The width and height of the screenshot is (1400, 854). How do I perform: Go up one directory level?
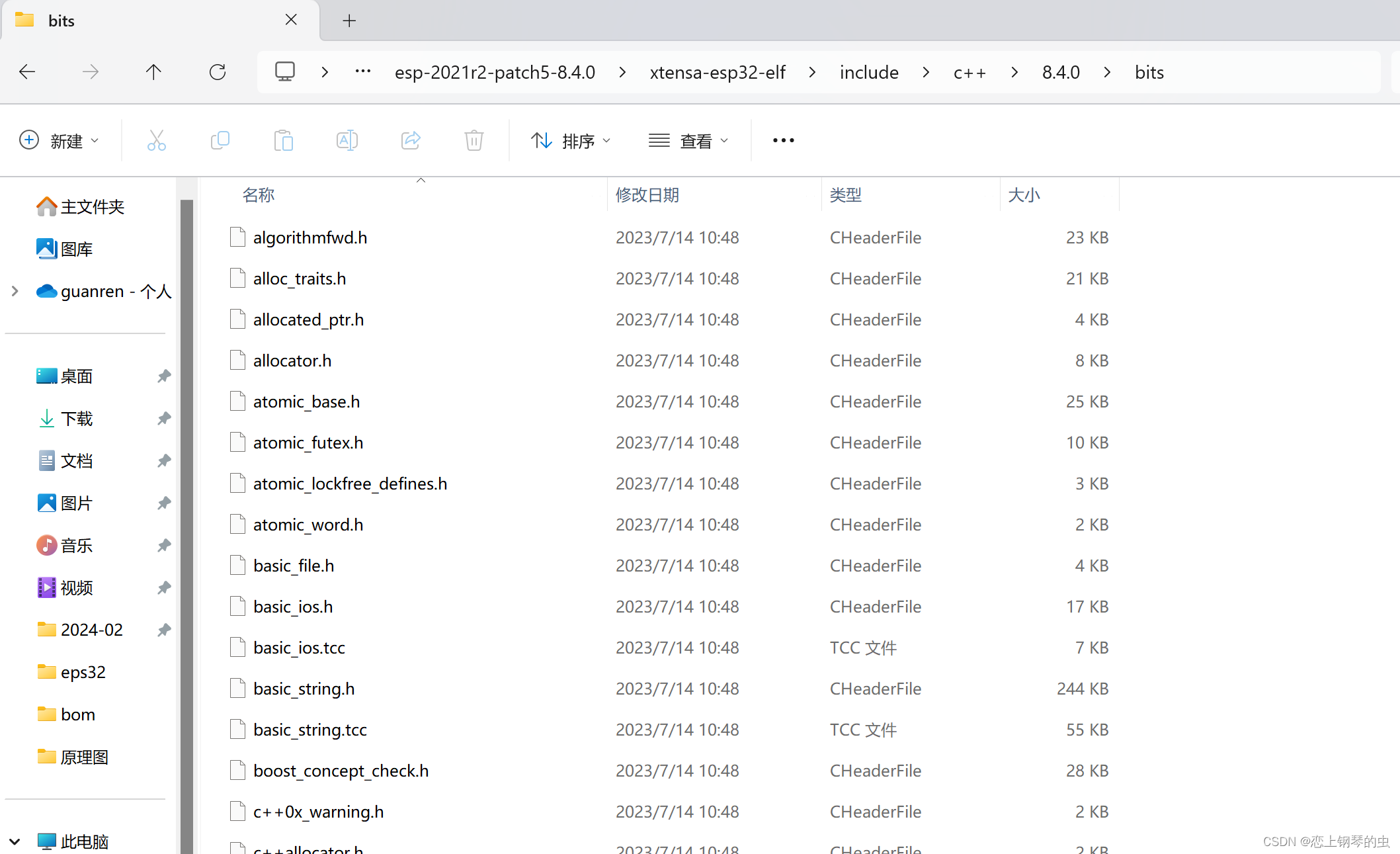pyautogui.click(x=153, y=72)
